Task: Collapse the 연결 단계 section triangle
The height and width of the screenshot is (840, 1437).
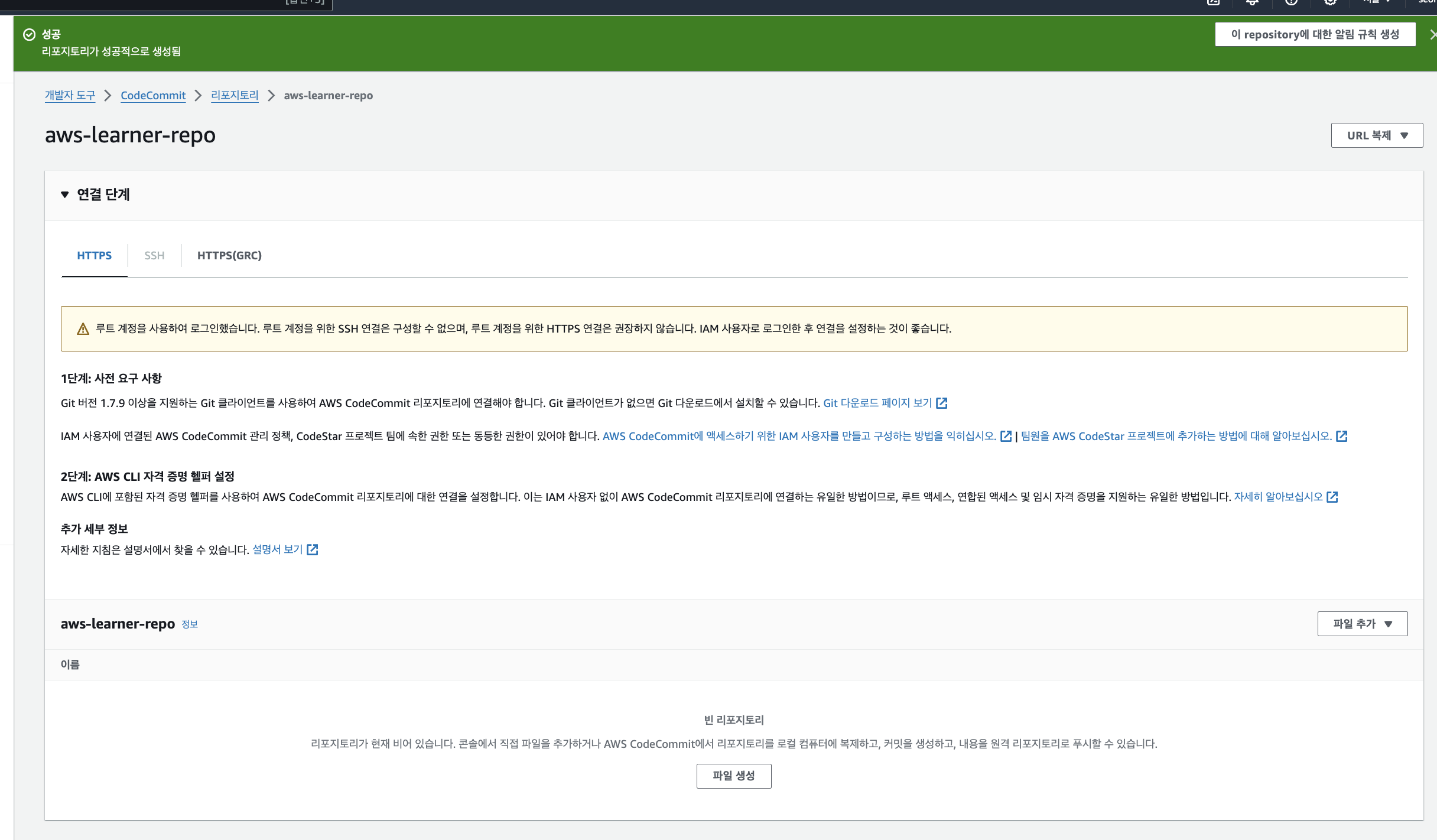Action: (65, 194)
